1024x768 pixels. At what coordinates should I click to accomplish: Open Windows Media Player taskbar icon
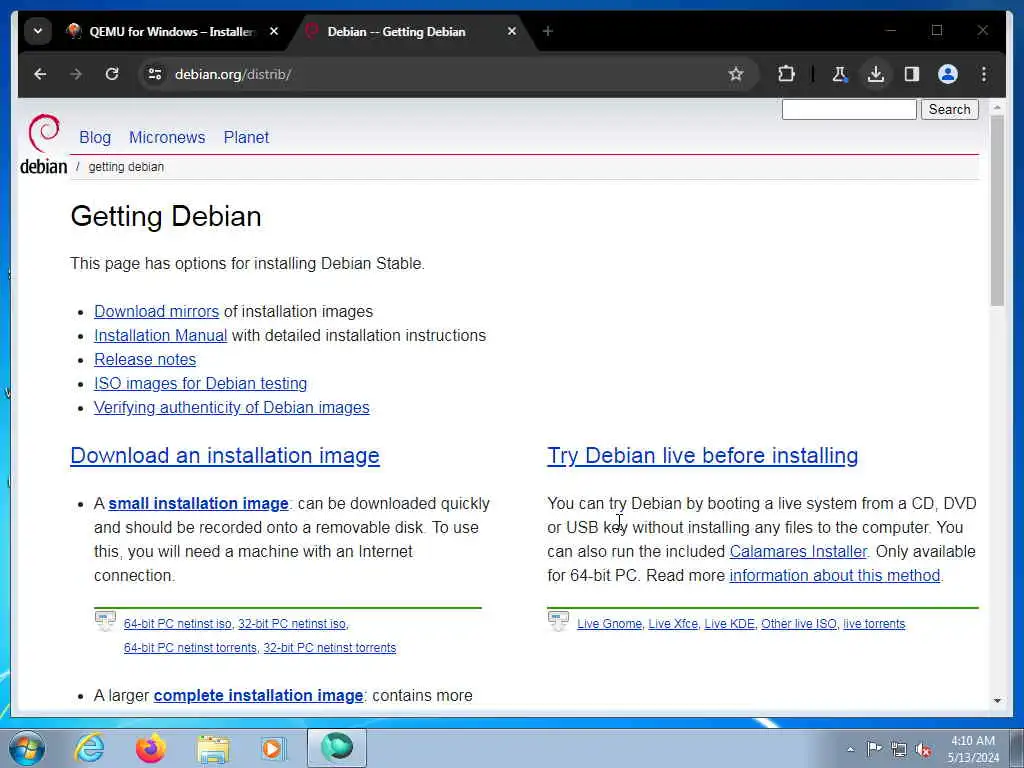274,748
